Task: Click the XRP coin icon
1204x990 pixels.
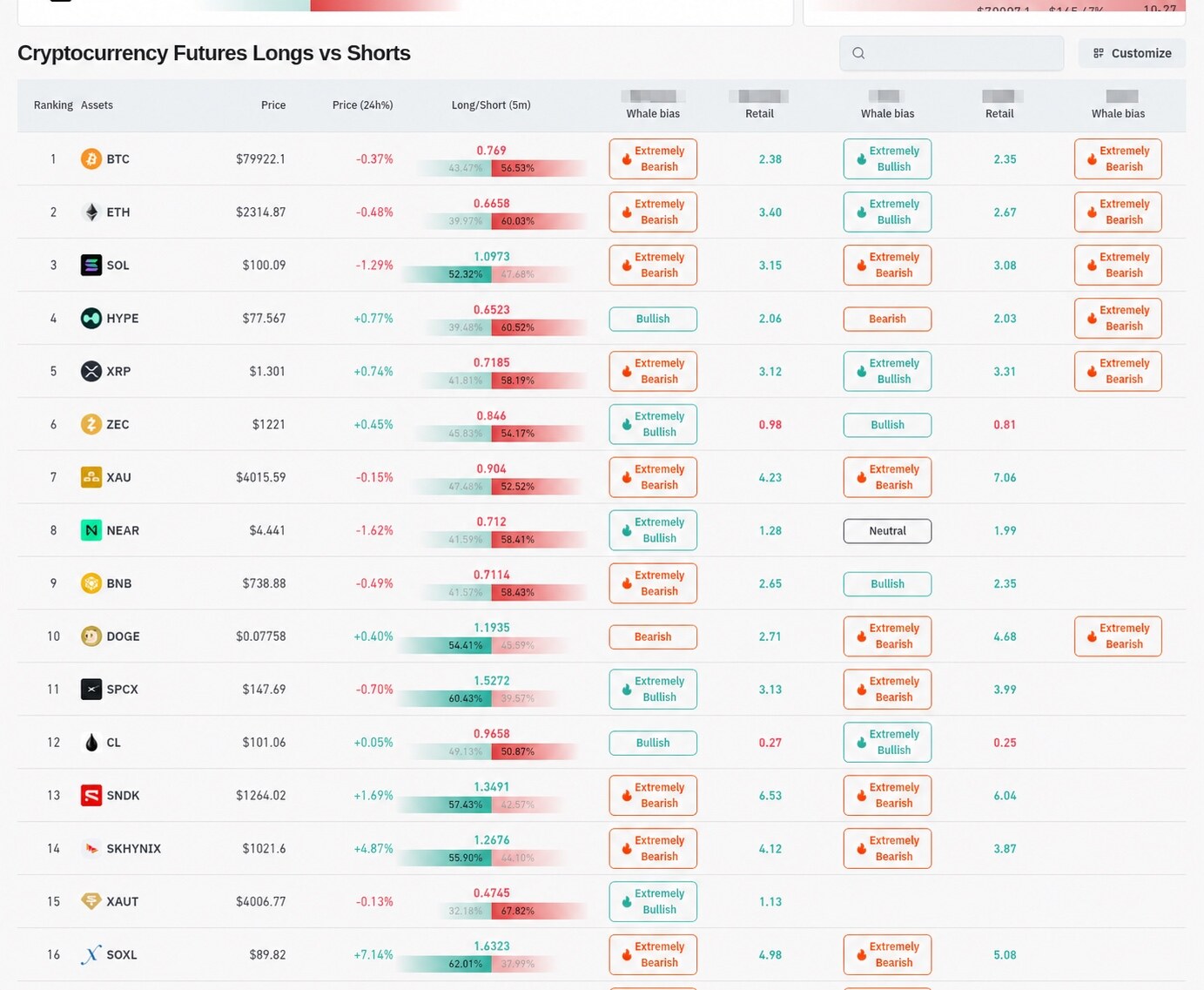Action: tap(91, 371)
